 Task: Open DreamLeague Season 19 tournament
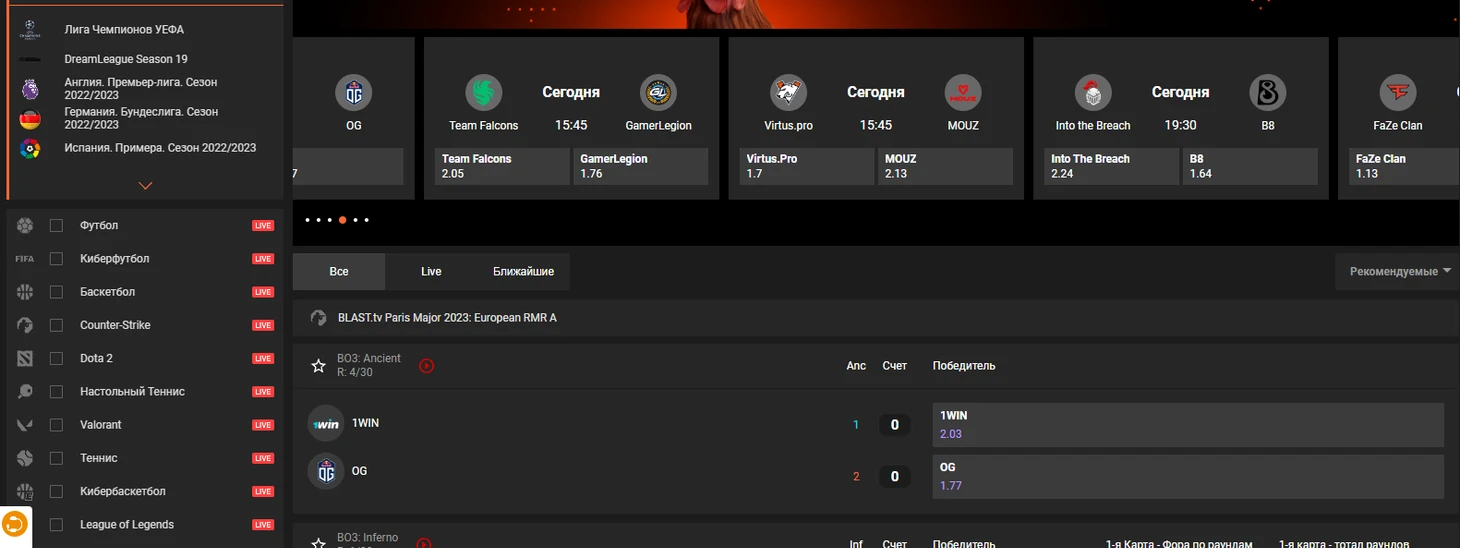pos(126,59)
